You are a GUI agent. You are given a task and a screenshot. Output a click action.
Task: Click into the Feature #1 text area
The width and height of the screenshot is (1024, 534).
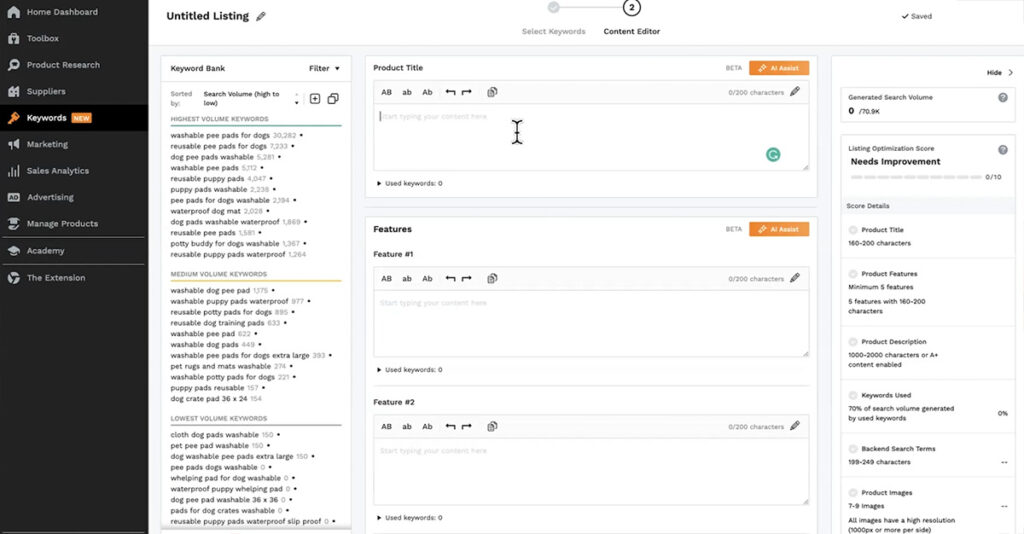591,324
